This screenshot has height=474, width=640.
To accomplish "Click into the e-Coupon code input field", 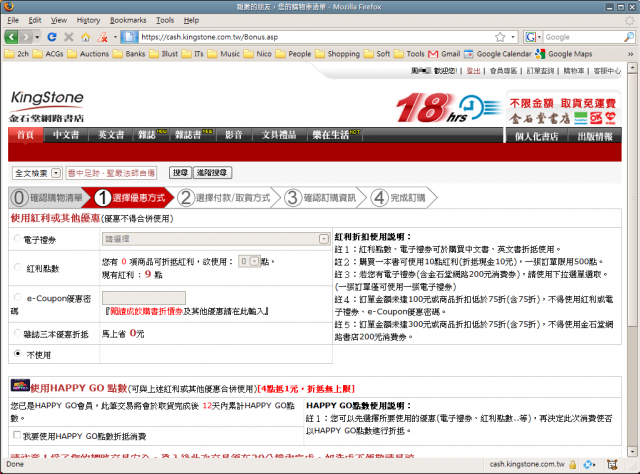I will (x=144, y=298).
